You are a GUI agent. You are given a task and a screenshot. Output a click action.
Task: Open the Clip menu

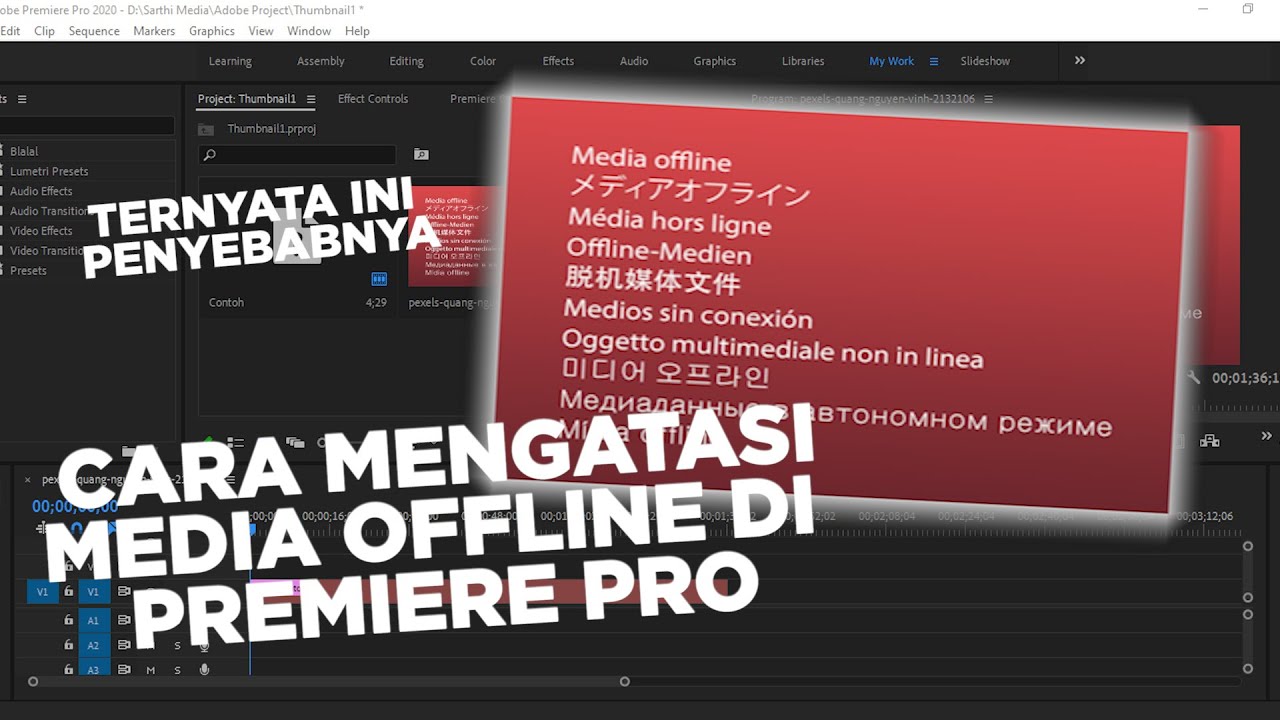pos(44,31)
